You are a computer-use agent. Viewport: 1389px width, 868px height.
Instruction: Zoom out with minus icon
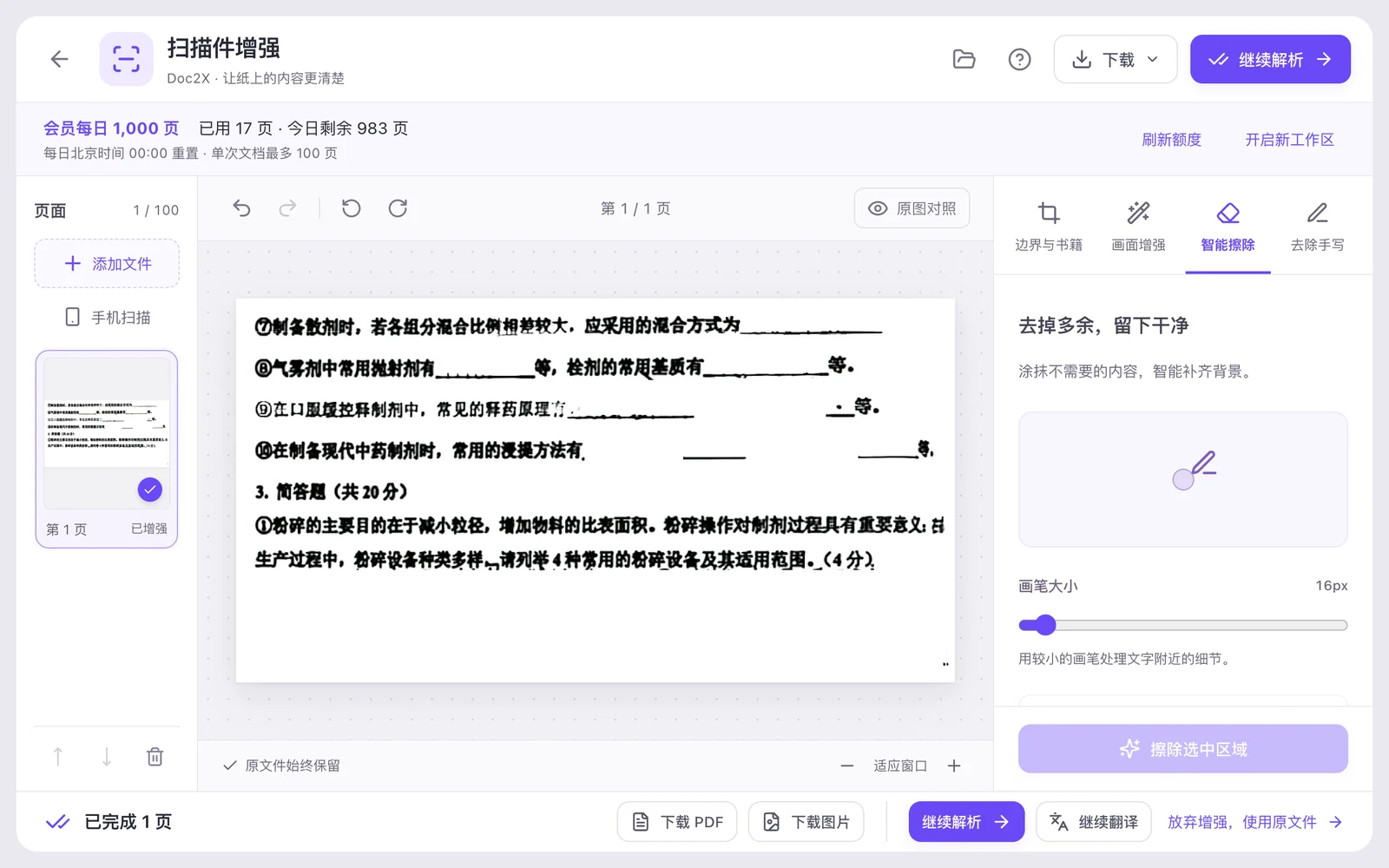pyautogui.click(x=847, y=766)
